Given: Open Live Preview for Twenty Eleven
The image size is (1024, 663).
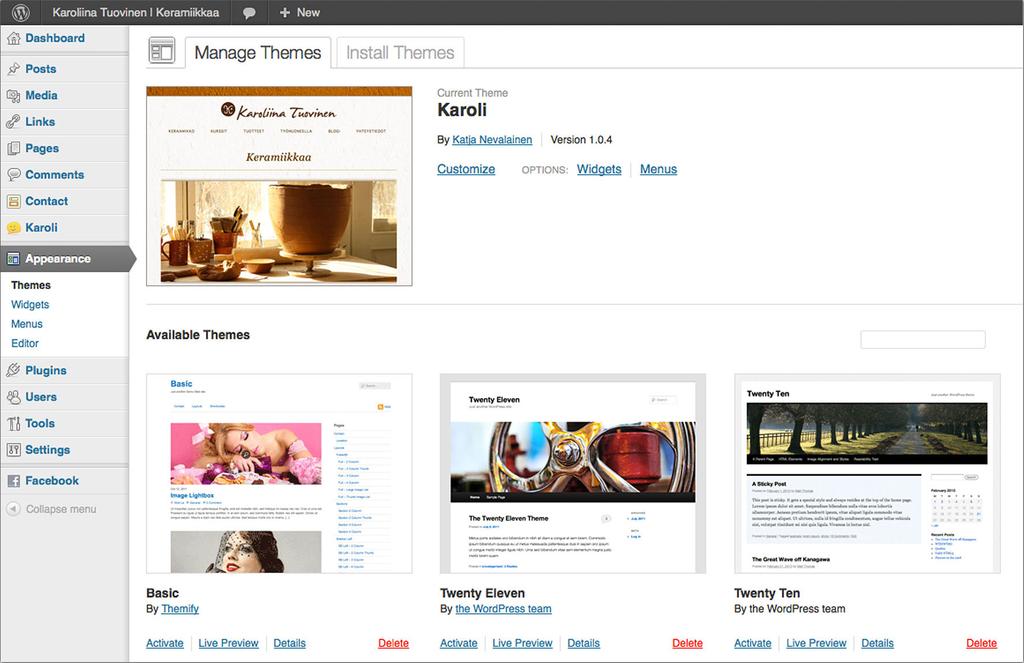Looking at the screenshot, I should tap(522, 643).
